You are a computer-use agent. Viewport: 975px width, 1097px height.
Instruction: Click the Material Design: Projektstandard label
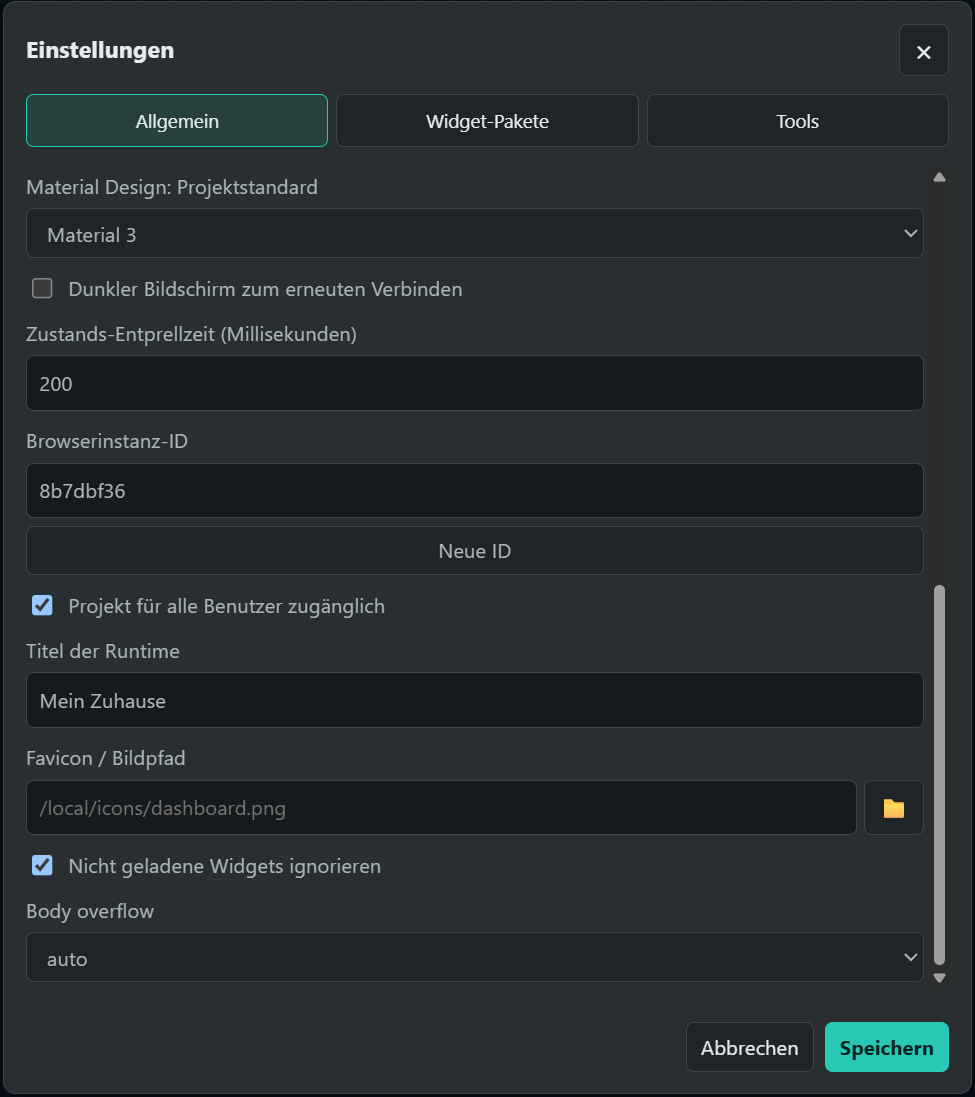point(172,187)
